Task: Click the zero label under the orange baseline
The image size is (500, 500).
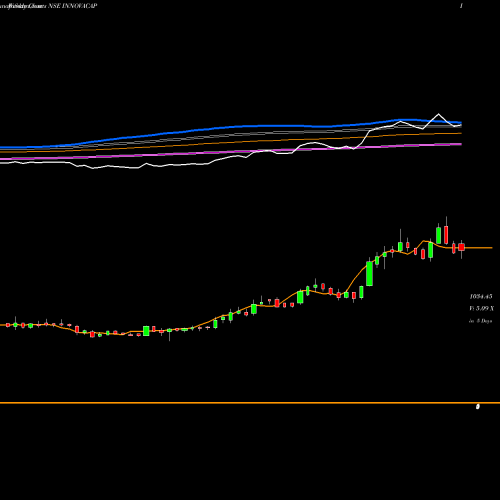Action: 478,406
